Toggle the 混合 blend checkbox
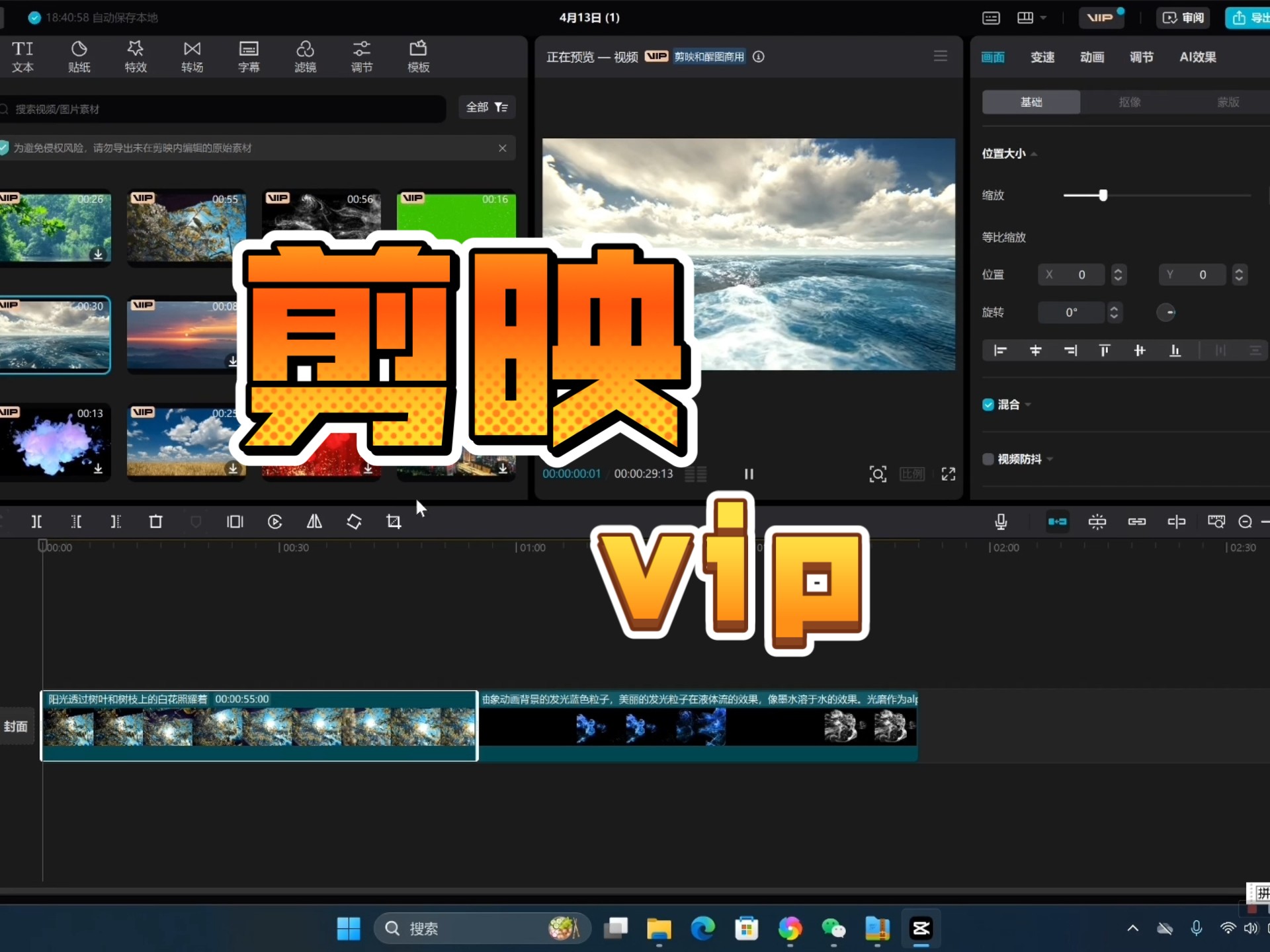Viewport: 1270px width, 952px height. [x=988, y=405]
